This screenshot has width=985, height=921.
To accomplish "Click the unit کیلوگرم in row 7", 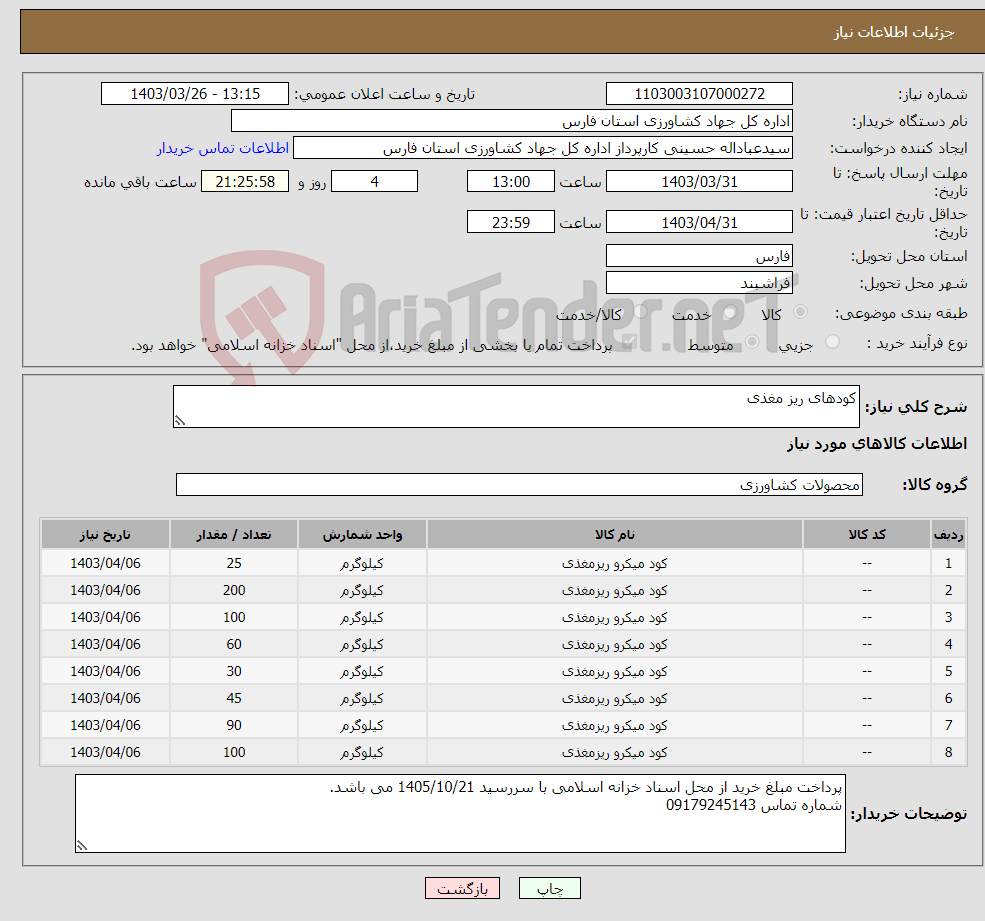I will [362, 726].
